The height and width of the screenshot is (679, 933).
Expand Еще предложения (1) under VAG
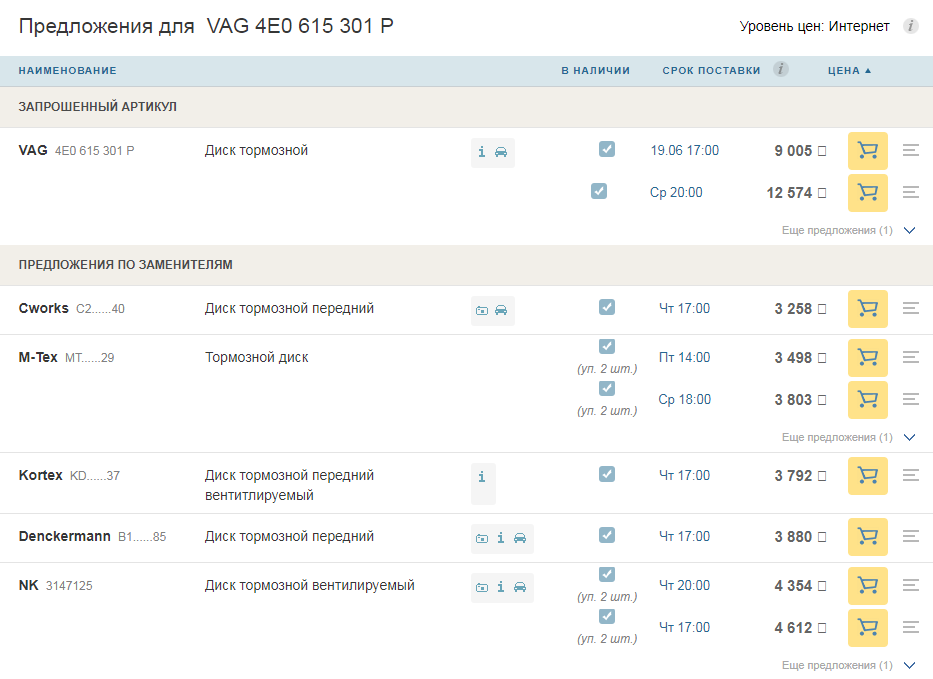point(849,230)
